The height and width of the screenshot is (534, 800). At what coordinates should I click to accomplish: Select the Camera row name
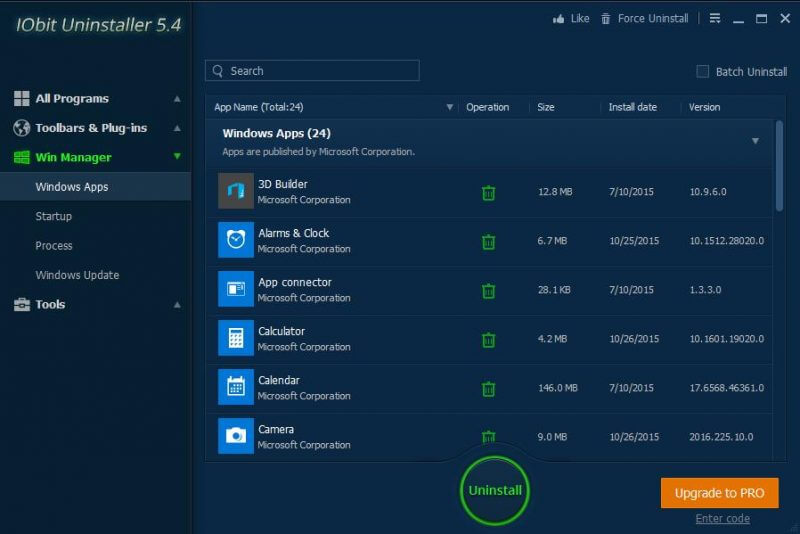276,429
